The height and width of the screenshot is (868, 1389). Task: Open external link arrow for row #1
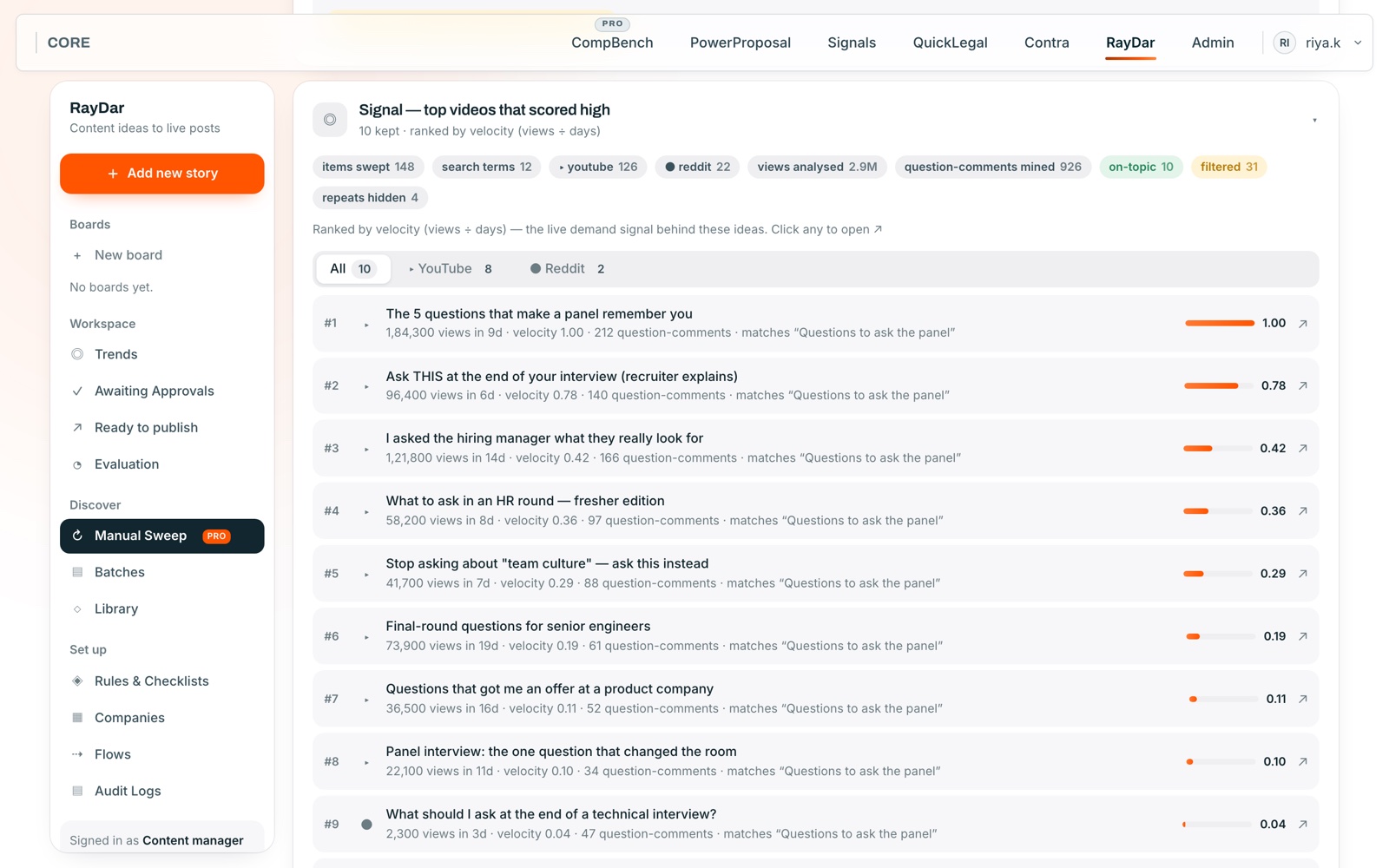tap(1303, 323)
